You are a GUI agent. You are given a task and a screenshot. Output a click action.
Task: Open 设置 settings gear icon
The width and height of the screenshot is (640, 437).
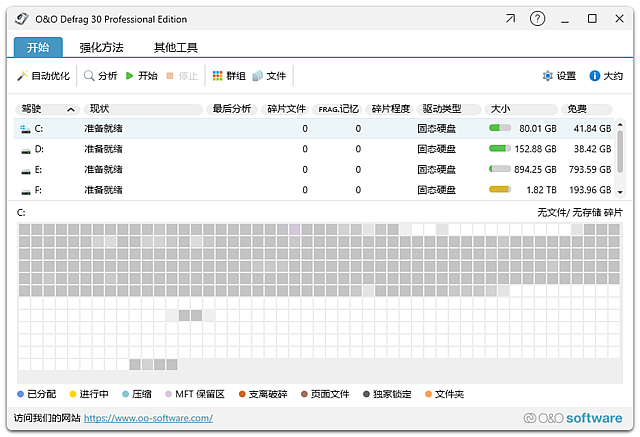click(x=547, y=76)
